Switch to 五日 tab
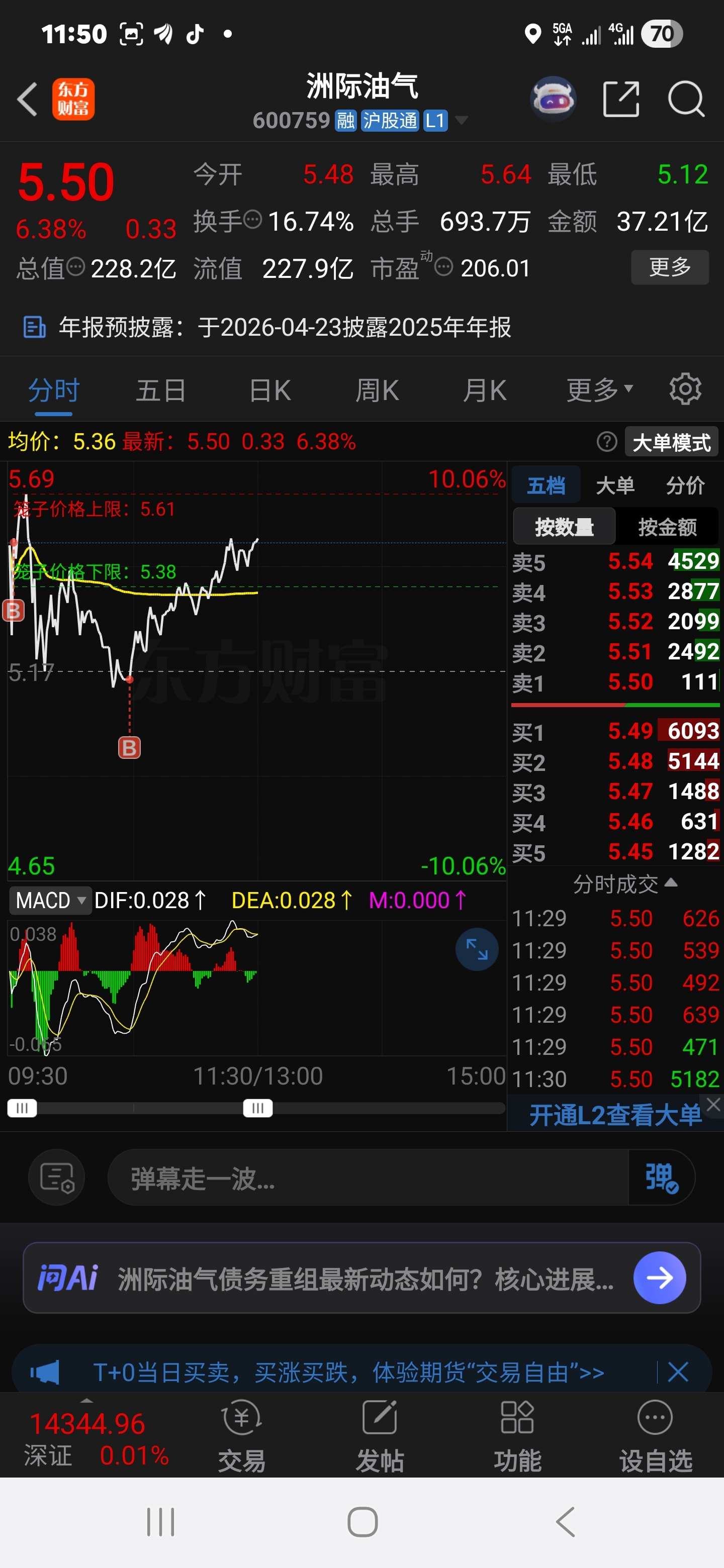The width and height of the screenshot is (724, 1568). click(161, 389)
